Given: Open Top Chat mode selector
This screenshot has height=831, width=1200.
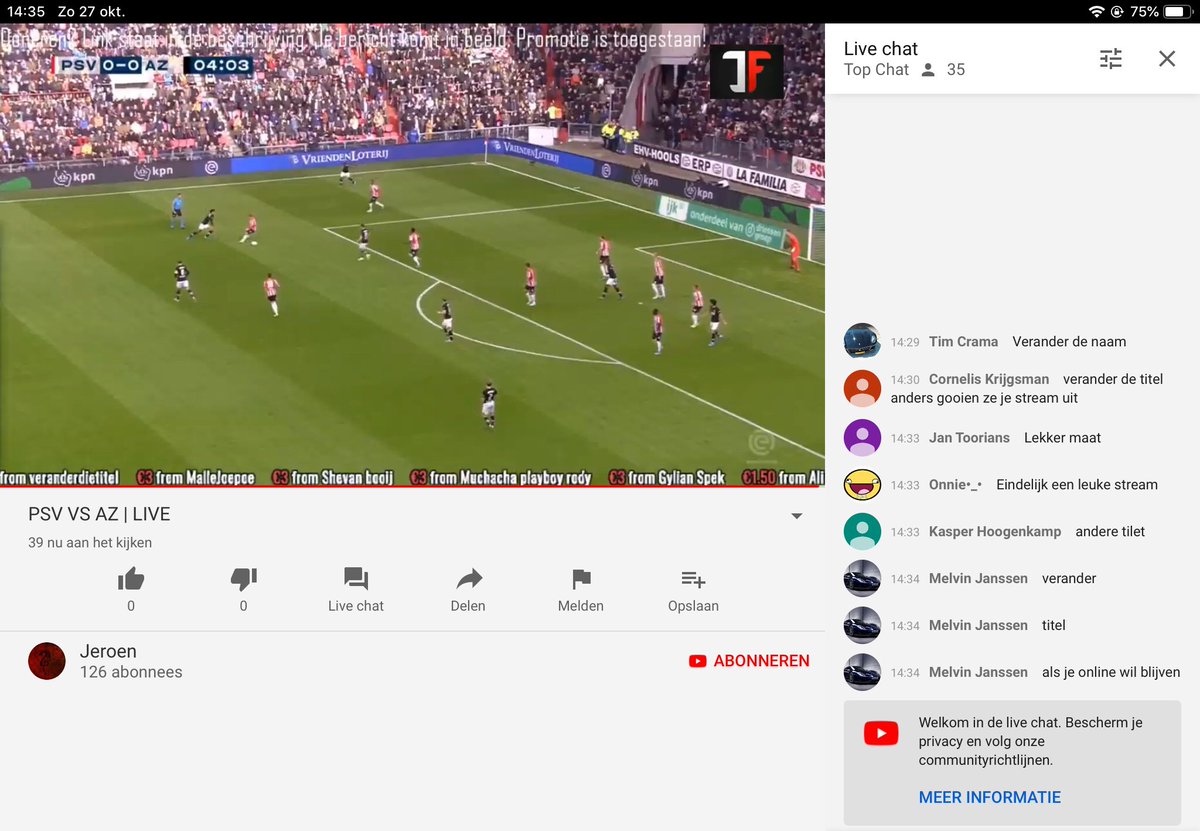Looking at the screenshot, I should click(876, 69).
